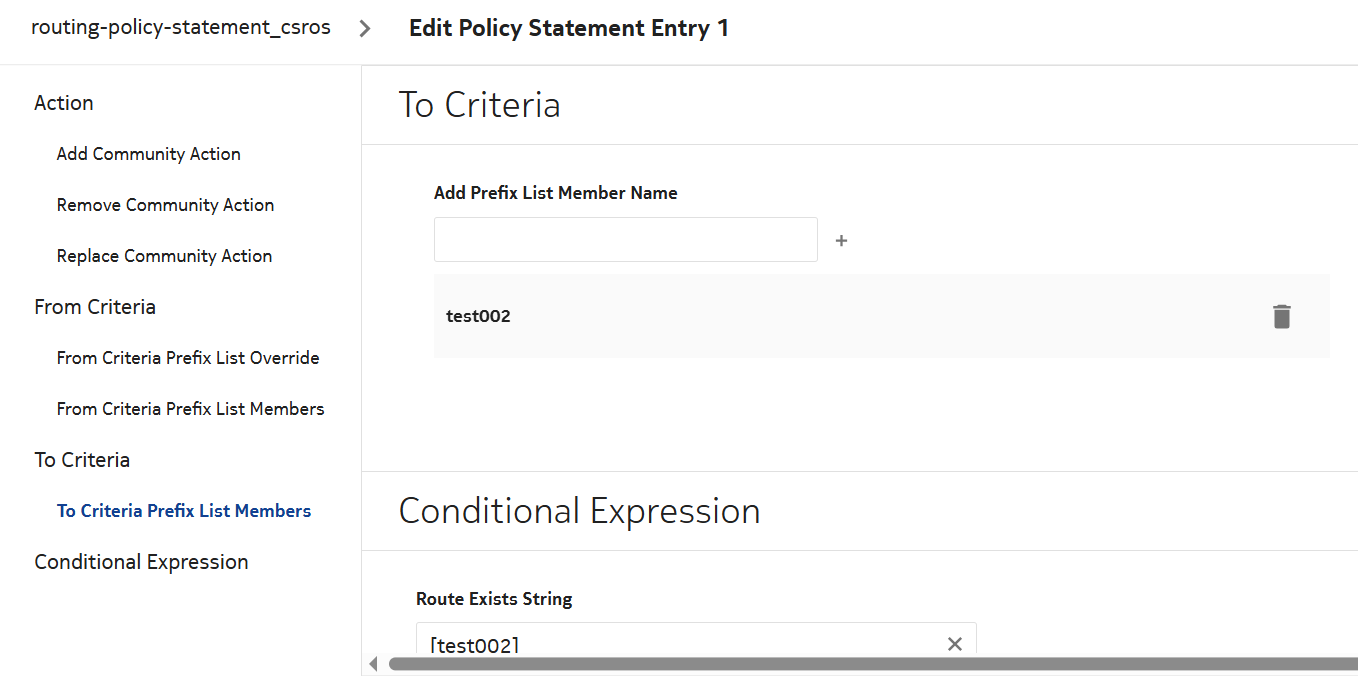Viewport: 1358px width, 676px height.
Task: Select From Criteria Prefix List Override
Action: click(x=188, y=358)
